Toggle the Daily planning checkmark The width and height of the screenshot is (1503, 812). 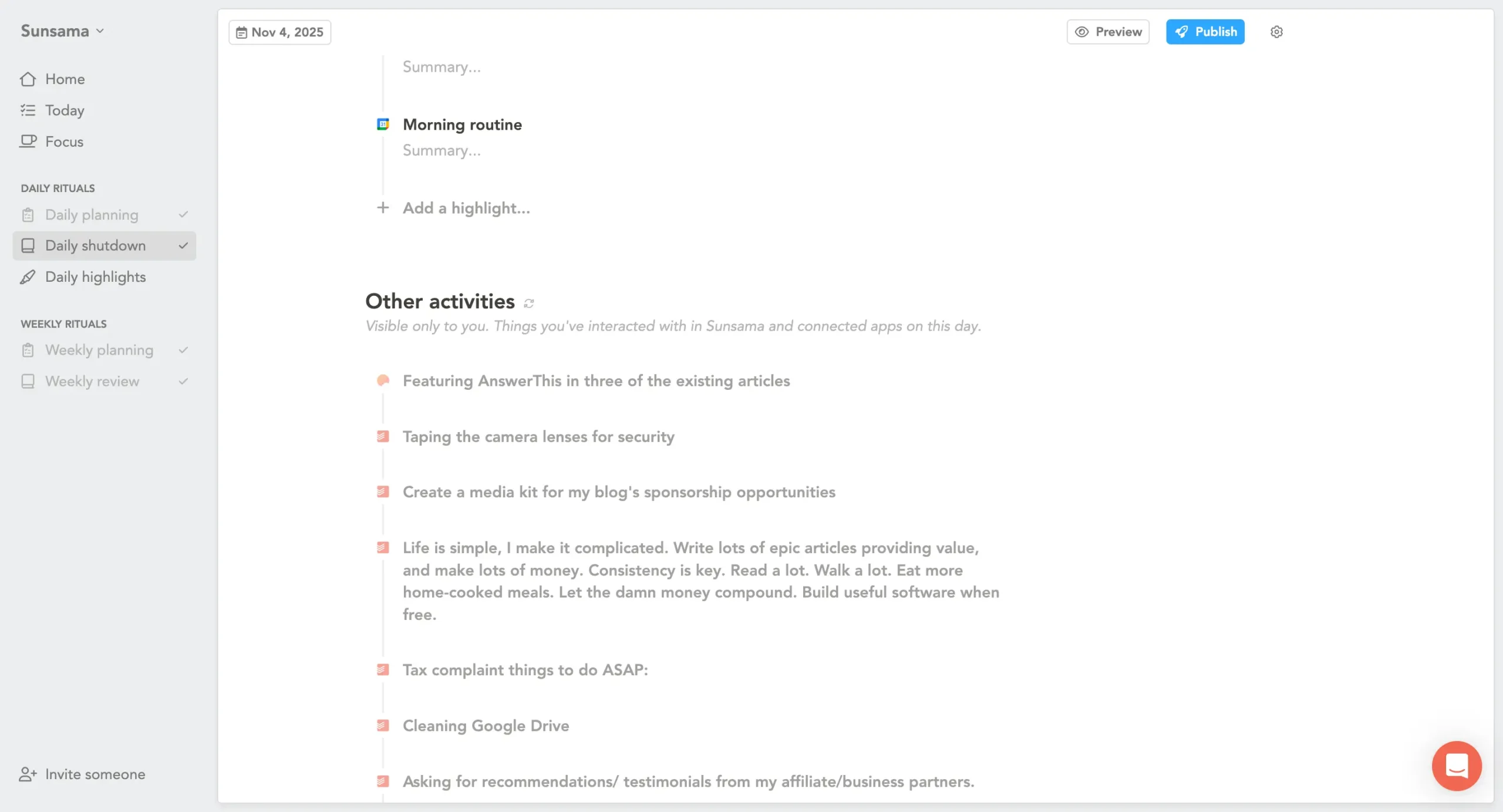[183, 214]
